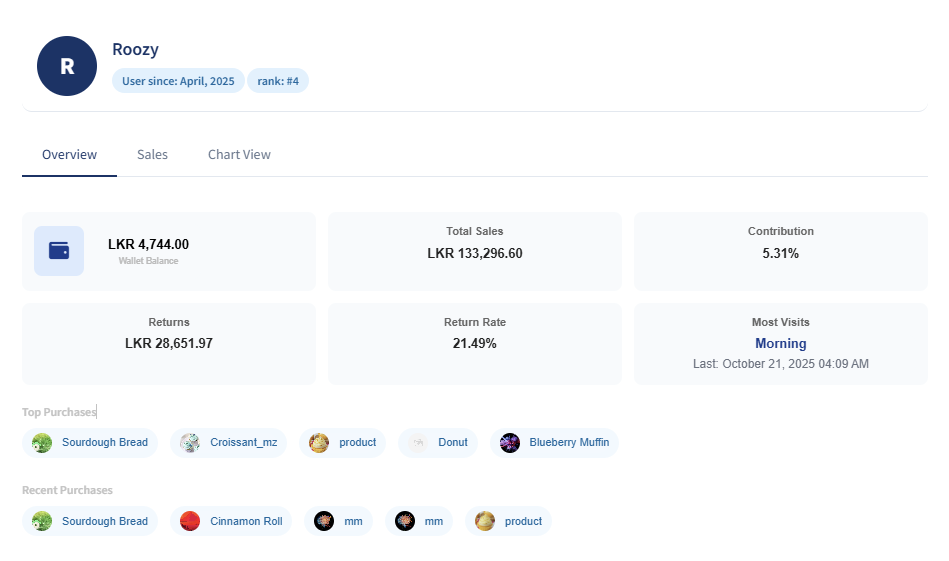Click the 'rank: #4' badge

pos(278,81)
